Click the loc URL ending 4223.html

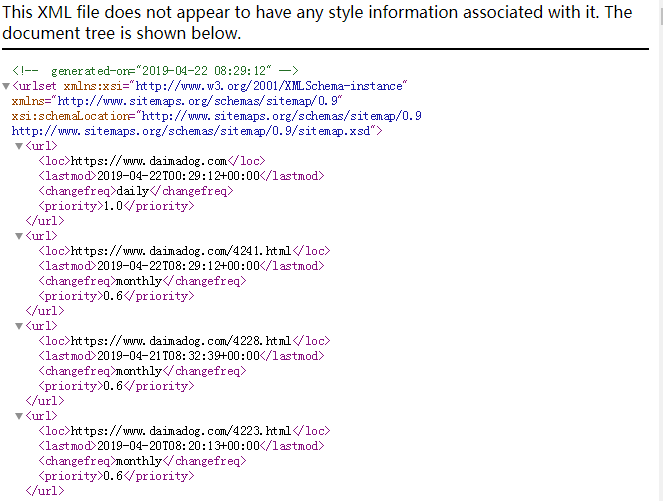pyautogui.click(x=181, y=431)
